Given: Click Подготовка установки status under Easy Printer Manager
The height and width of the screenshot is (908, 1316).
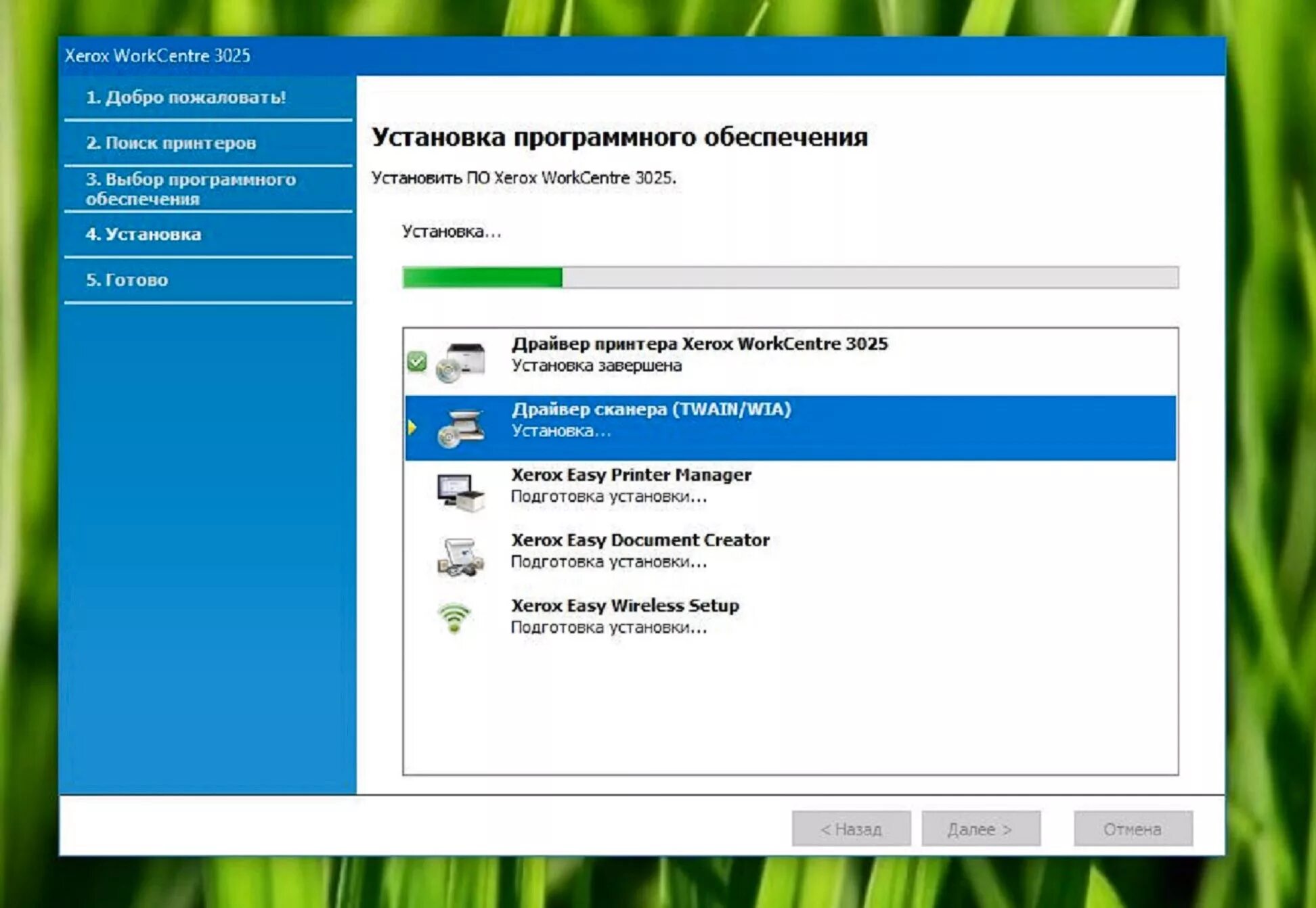Looking at the screenshot, I should coord(609,497).
